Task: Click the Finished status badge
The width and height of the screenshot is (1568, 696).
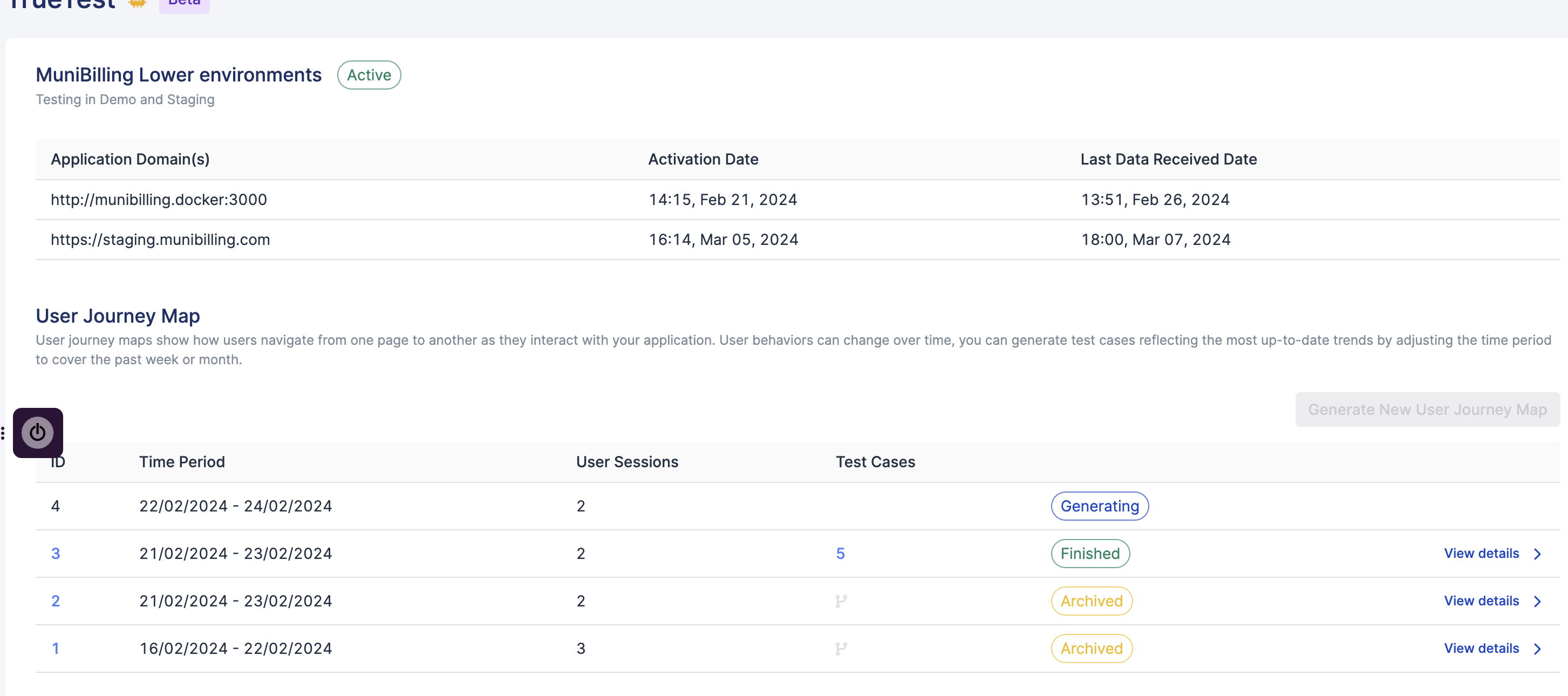Action: pyautogui.click(x=1089, y=554)
